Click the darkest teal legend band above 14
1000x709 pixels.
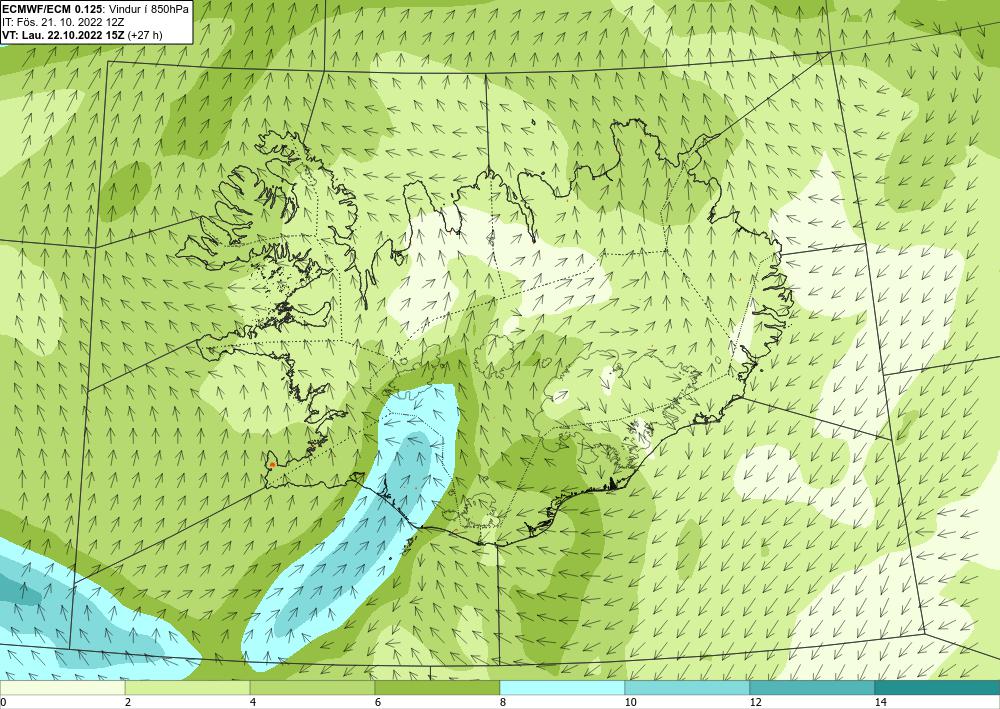(x=938, y=687)
